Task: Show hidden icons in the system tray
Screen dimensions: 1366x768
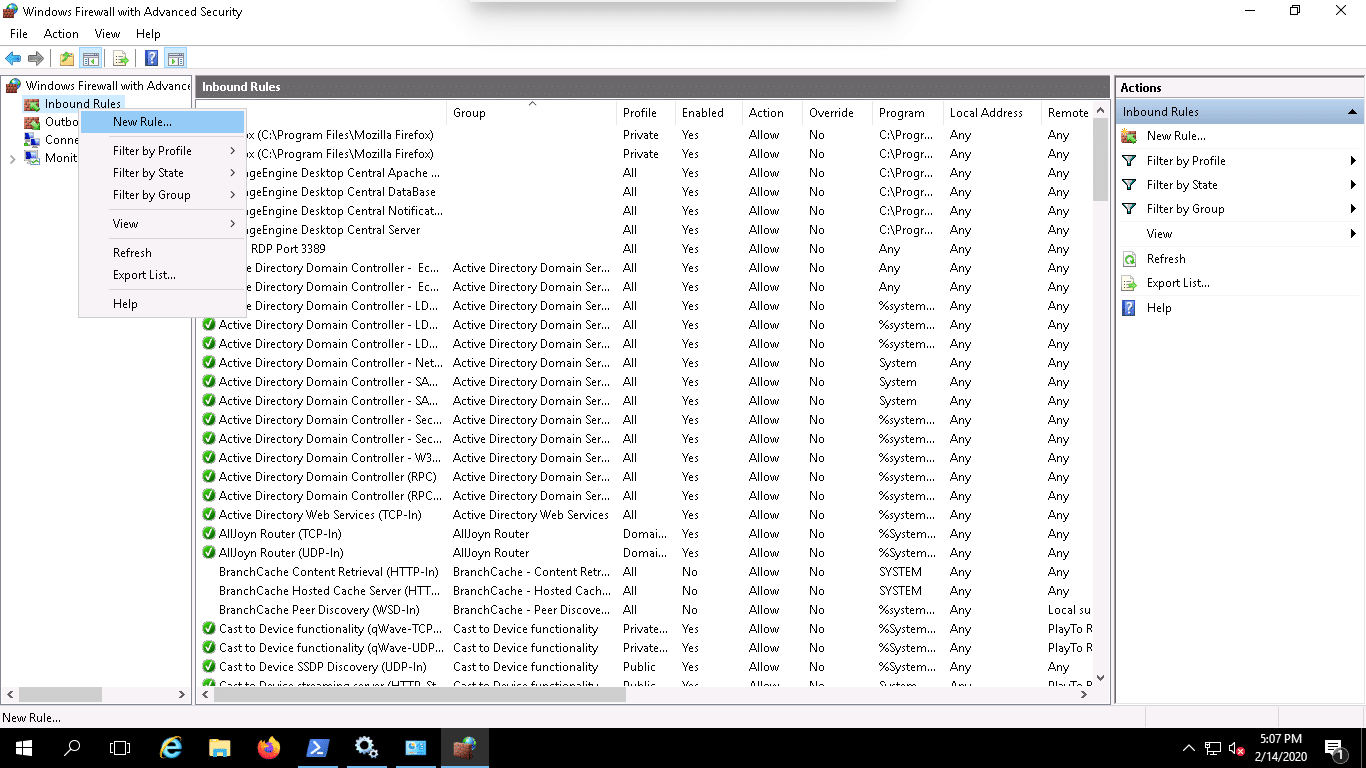Action: pyautogui.click(x=1189, y=748)
